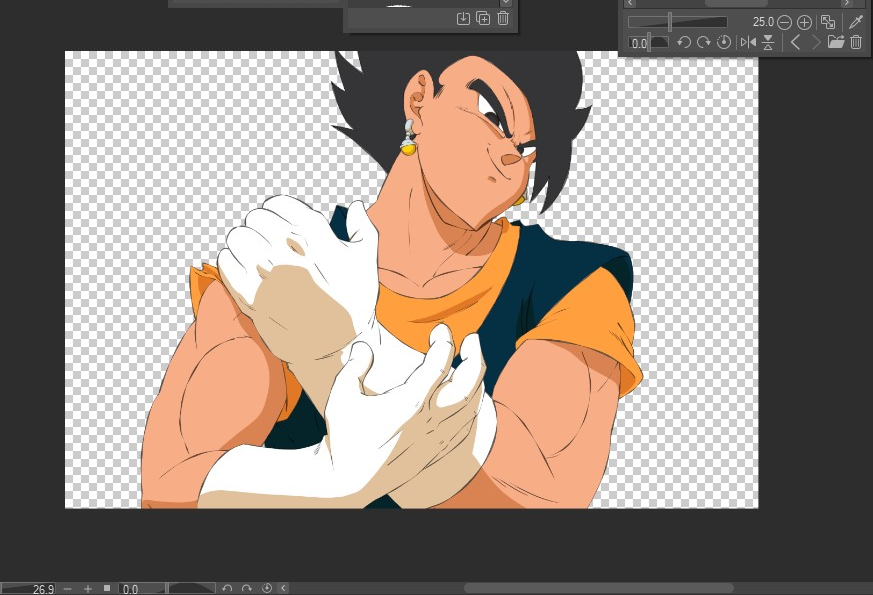Flip the Sub View image horizontally
This screenshot has width=873, height=595.
click(748, 42)
